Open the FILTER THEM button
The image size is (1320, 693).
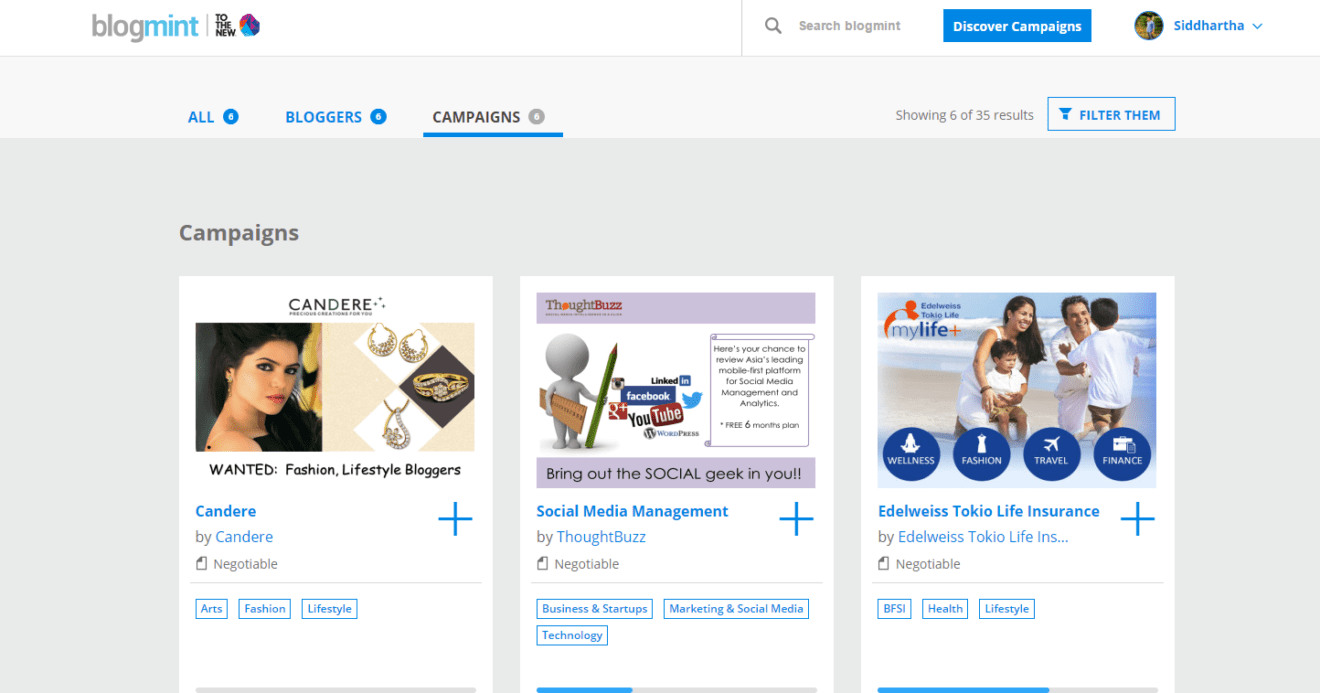(x=1111, y=114)
